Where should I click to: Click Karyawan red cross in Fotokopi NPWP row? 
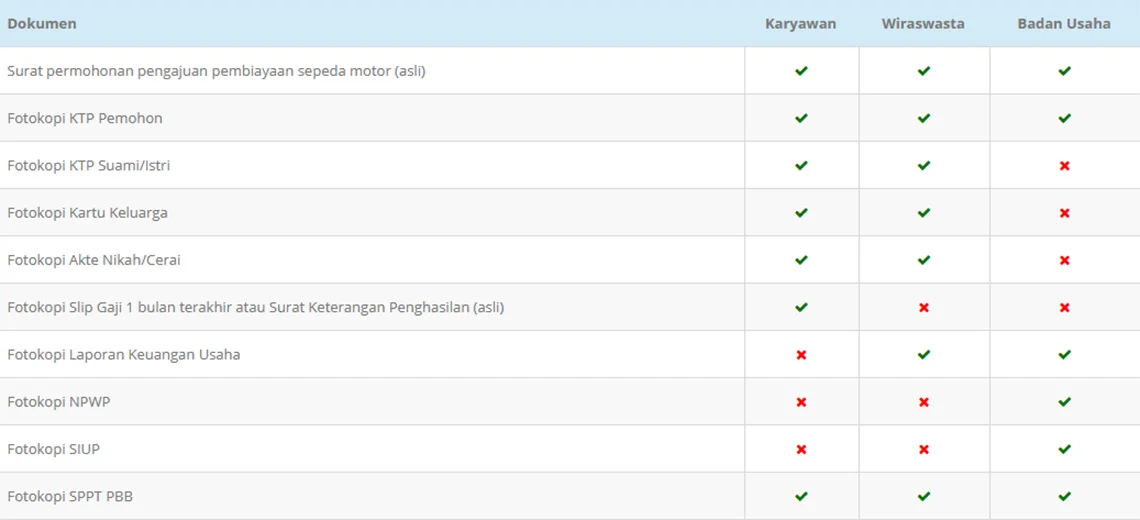pos(801,402)
